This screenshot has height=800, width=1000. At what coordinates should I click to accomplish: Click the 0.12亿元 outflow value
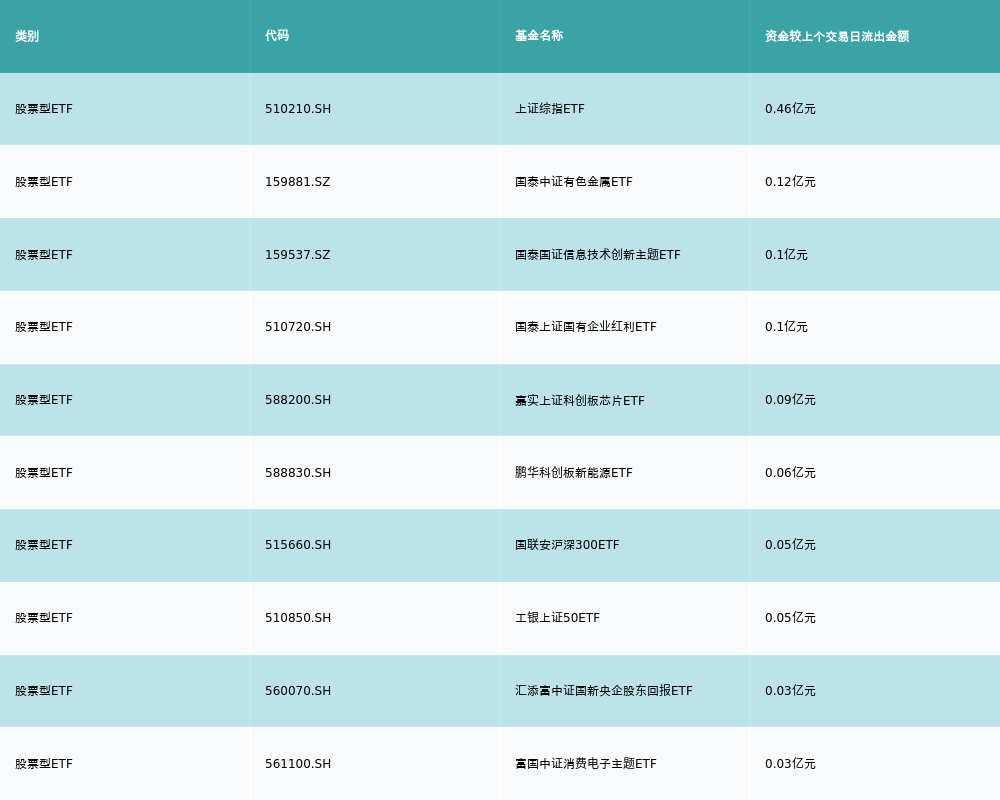[790, 182]
